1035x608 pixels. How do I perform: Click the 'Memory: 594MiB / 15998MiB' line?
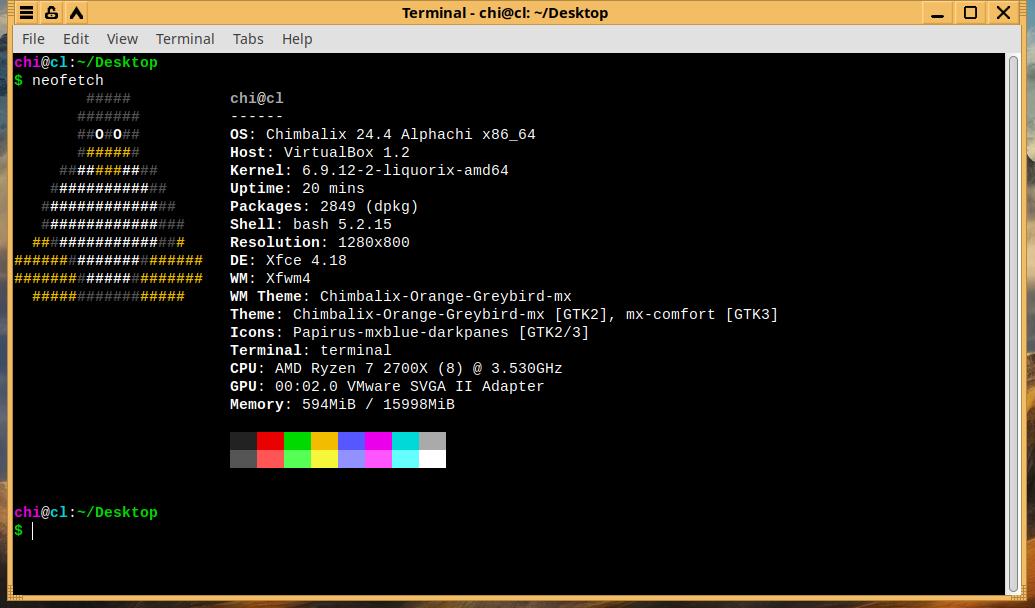(342, 405)
